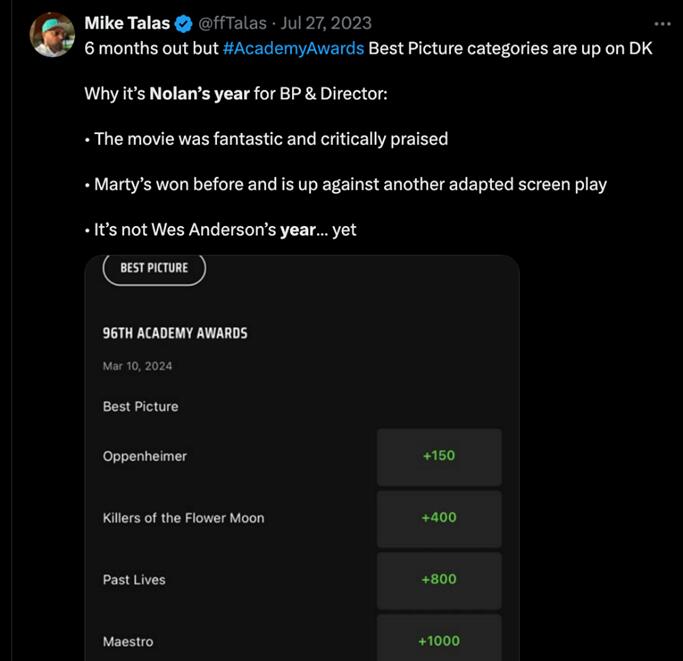The width and height of the screenshot is (683, 661).
Task: Select the Past Lives nominee label
Action: pos(134,580)
